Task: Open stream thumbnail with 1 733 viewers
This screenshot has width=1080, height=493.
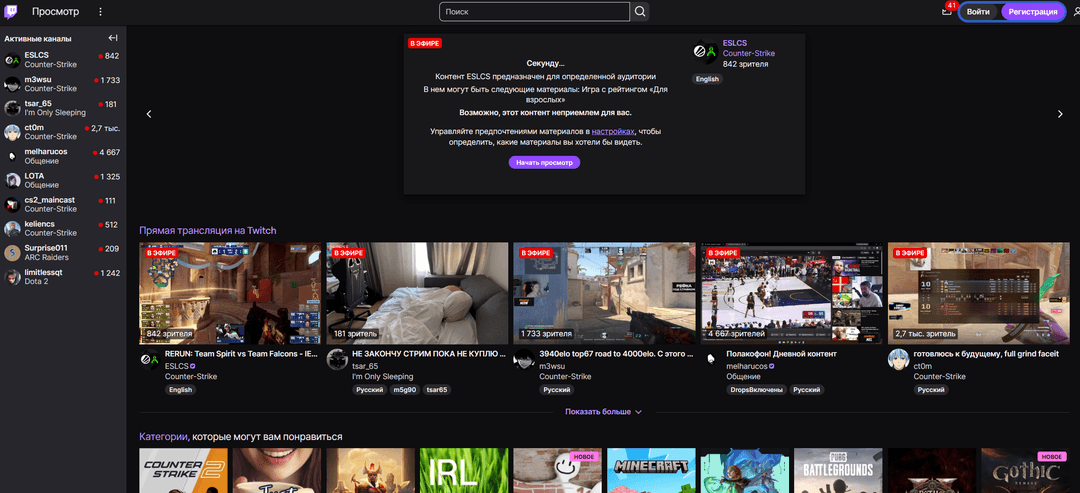Action: 604,293
